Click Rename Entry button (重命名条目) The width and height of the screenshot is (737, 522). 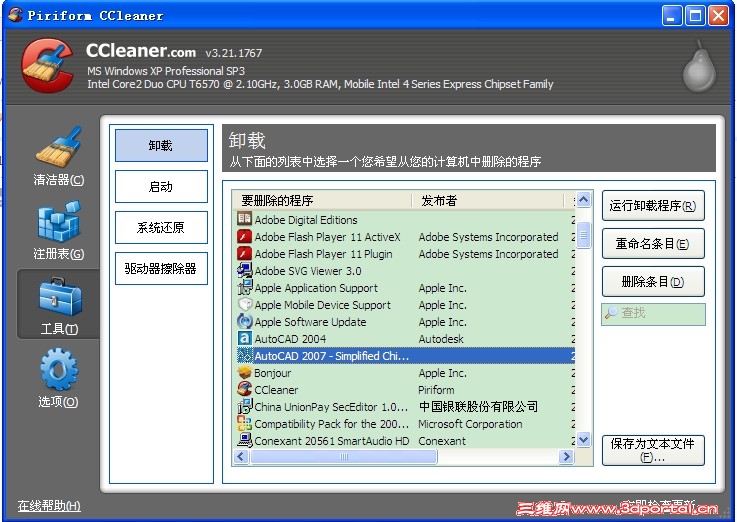(x=653, y=243)
